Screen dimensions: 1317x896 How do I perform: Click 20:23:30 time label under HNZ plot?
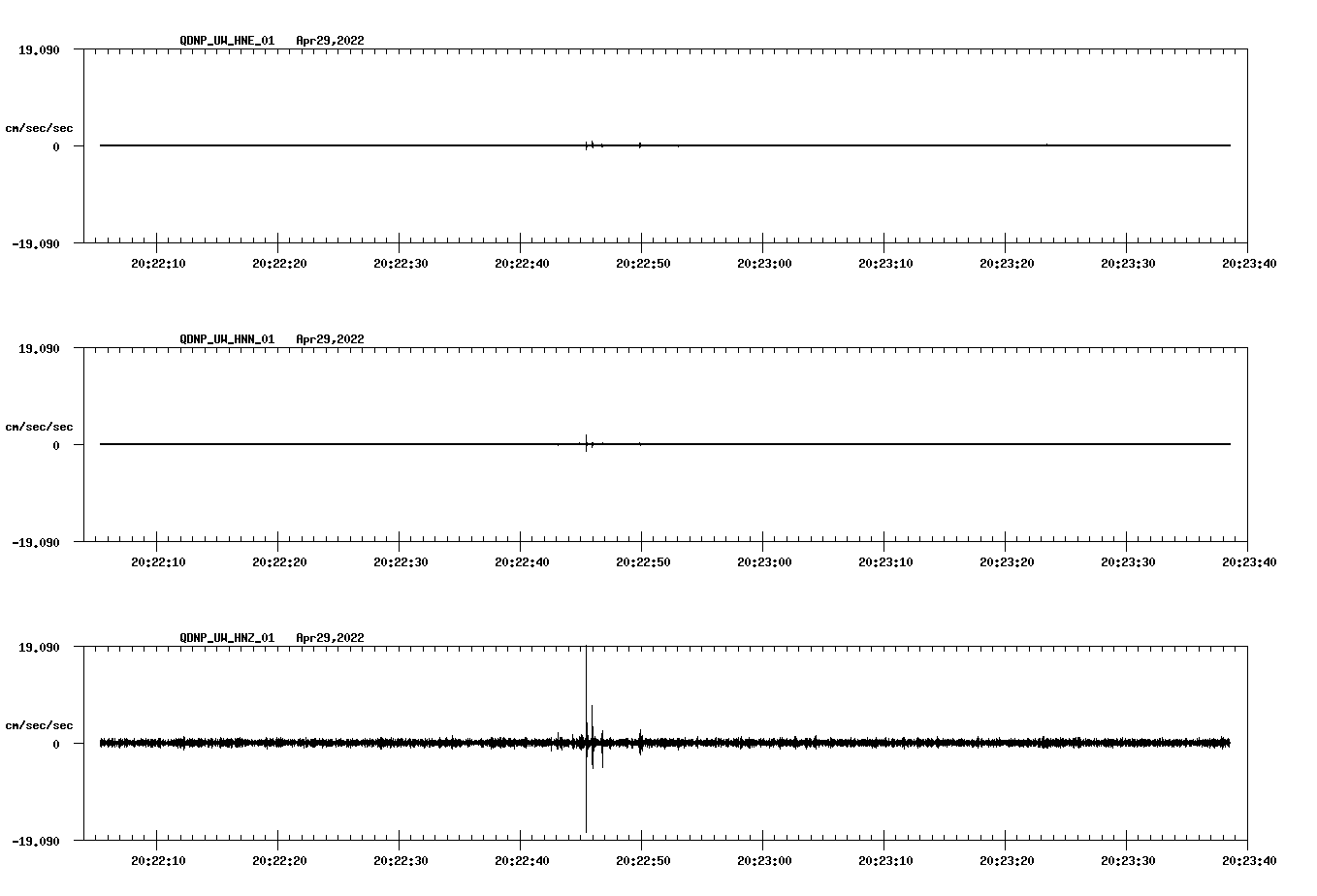click(x=1128, y=860)
